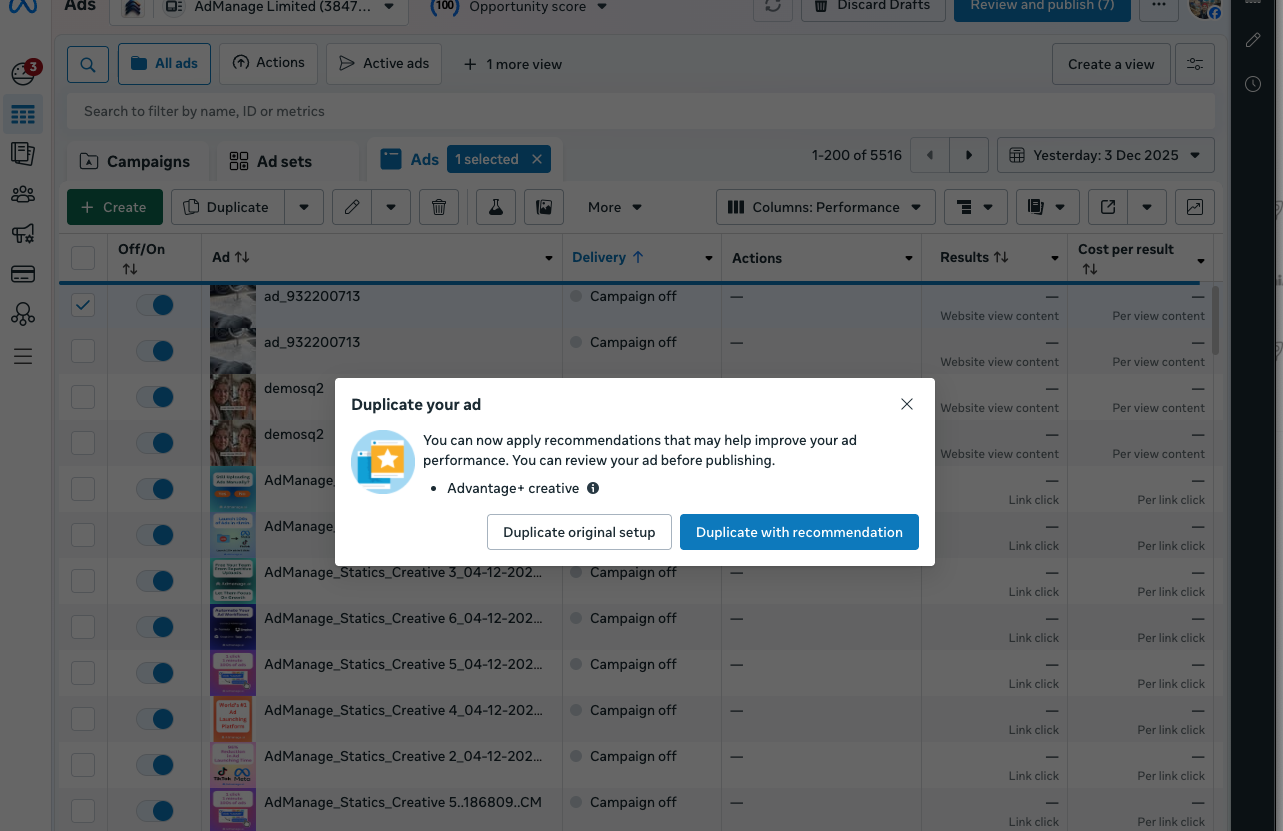
Task: Open the notifications icon with badge 3
Action: tap(23, 72)
